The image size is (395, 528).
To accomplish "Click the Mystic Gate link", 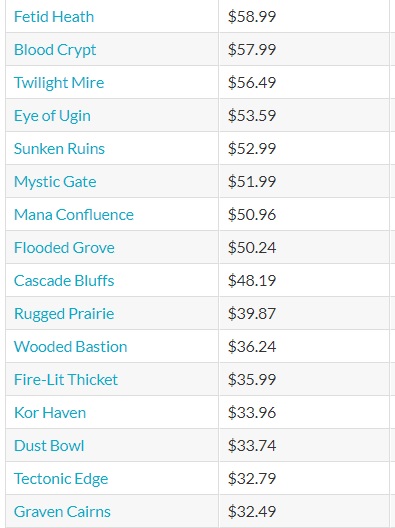I will point(55,182).
